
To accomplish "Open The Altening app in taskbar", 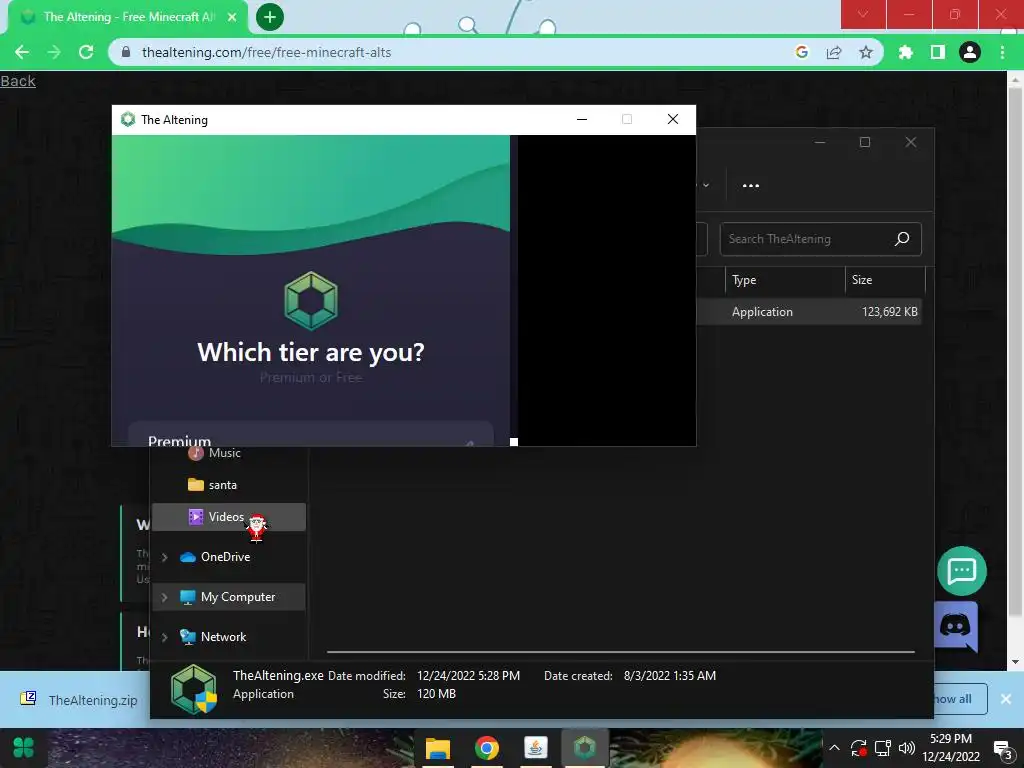I will 584,748.
